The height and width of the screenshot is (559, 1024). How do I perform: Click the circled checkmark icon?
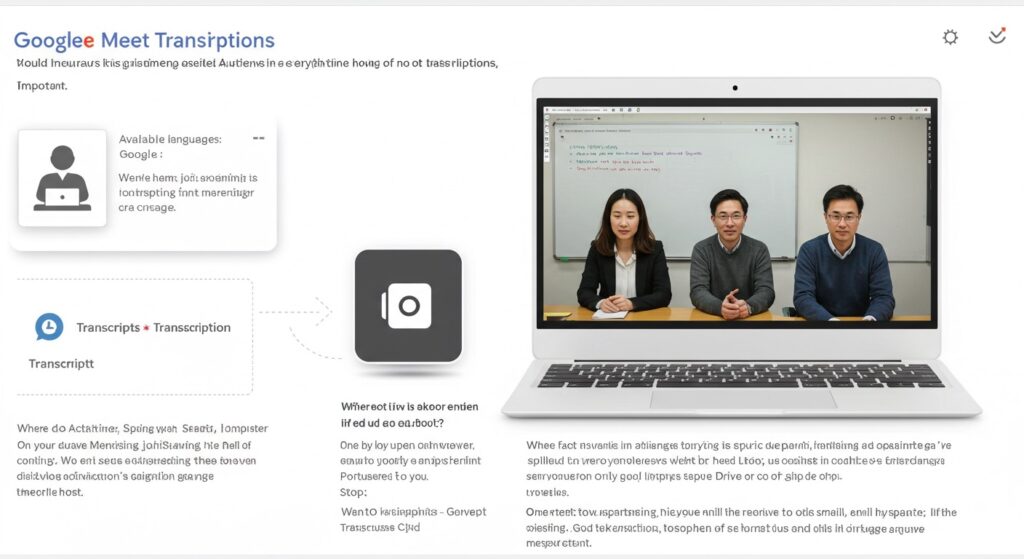(x=996, y=36)
